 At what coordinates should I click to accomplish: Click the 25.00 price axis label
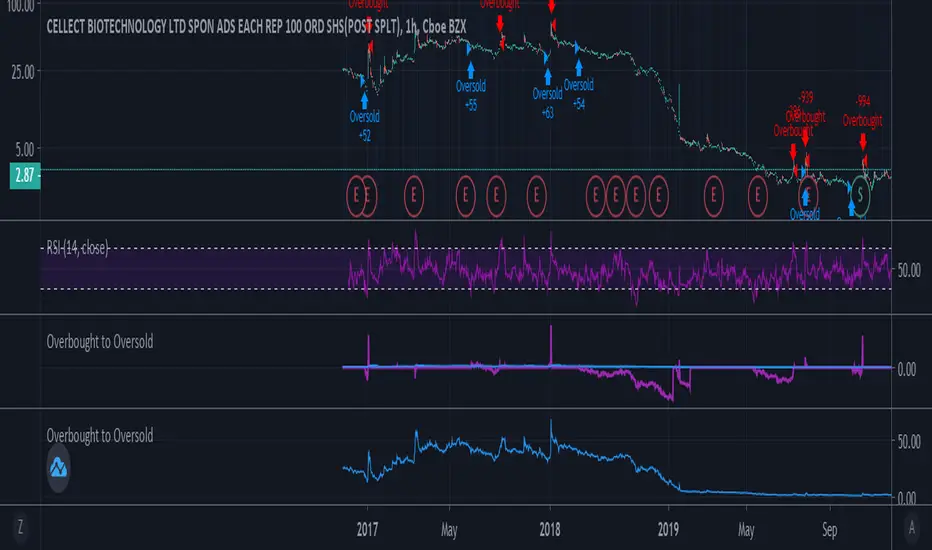[x=23, y=73]
